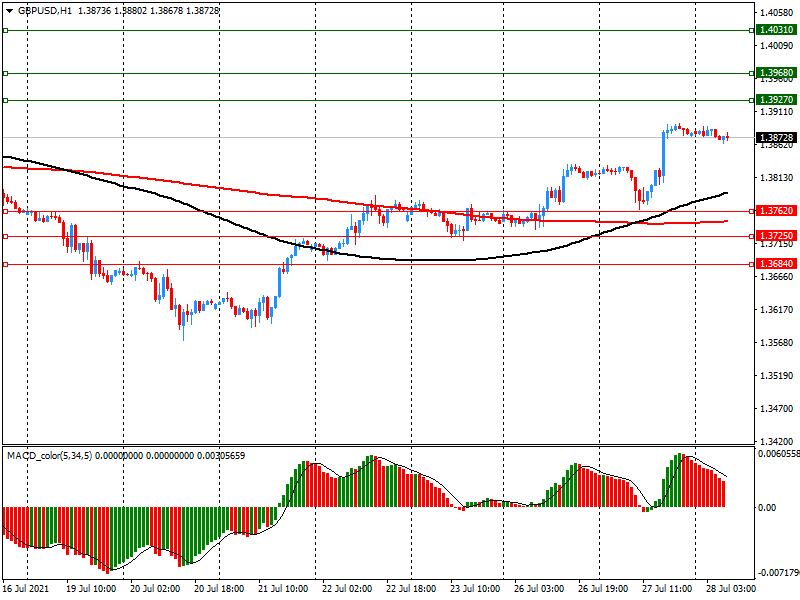Select the right handle of the 1.40310 line
This screenshot has height=600, width=800.
point(751,31)
